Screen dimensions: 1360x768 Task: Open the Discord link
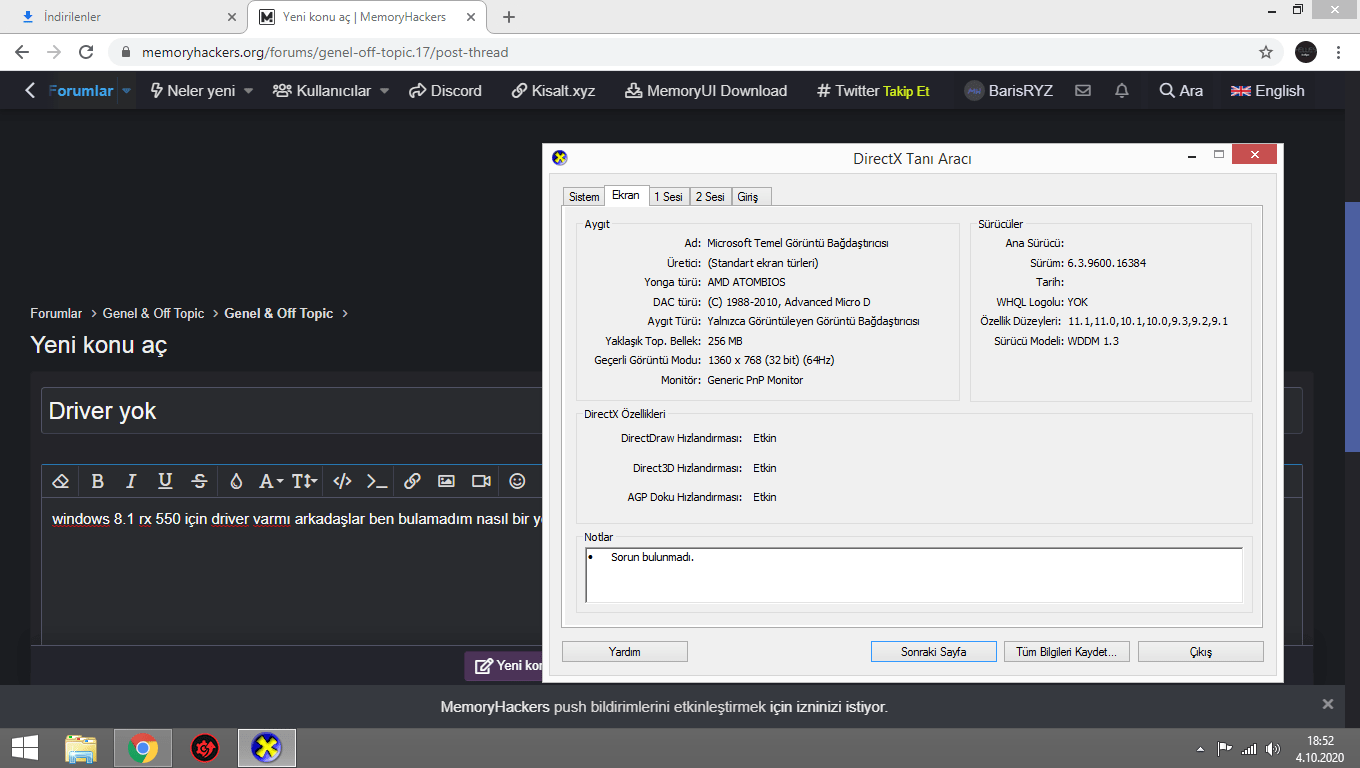click(x=445, y=91)
